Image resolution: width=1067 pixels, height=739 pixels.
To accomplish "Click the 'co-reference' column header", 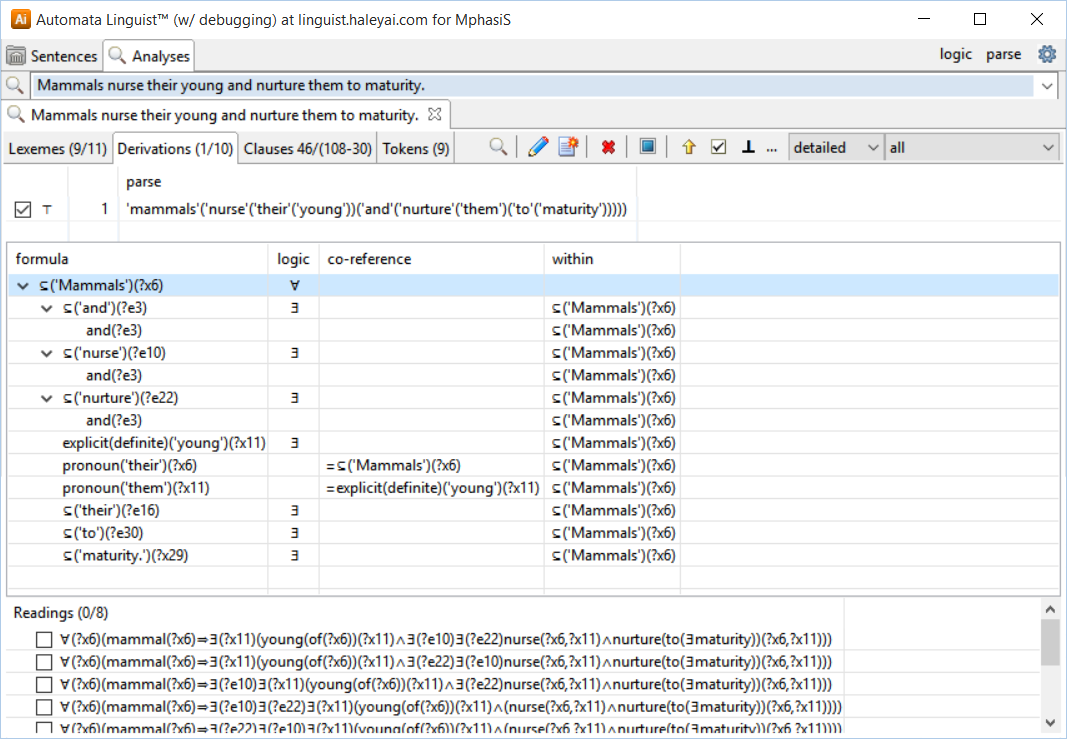I will [431, 259].
